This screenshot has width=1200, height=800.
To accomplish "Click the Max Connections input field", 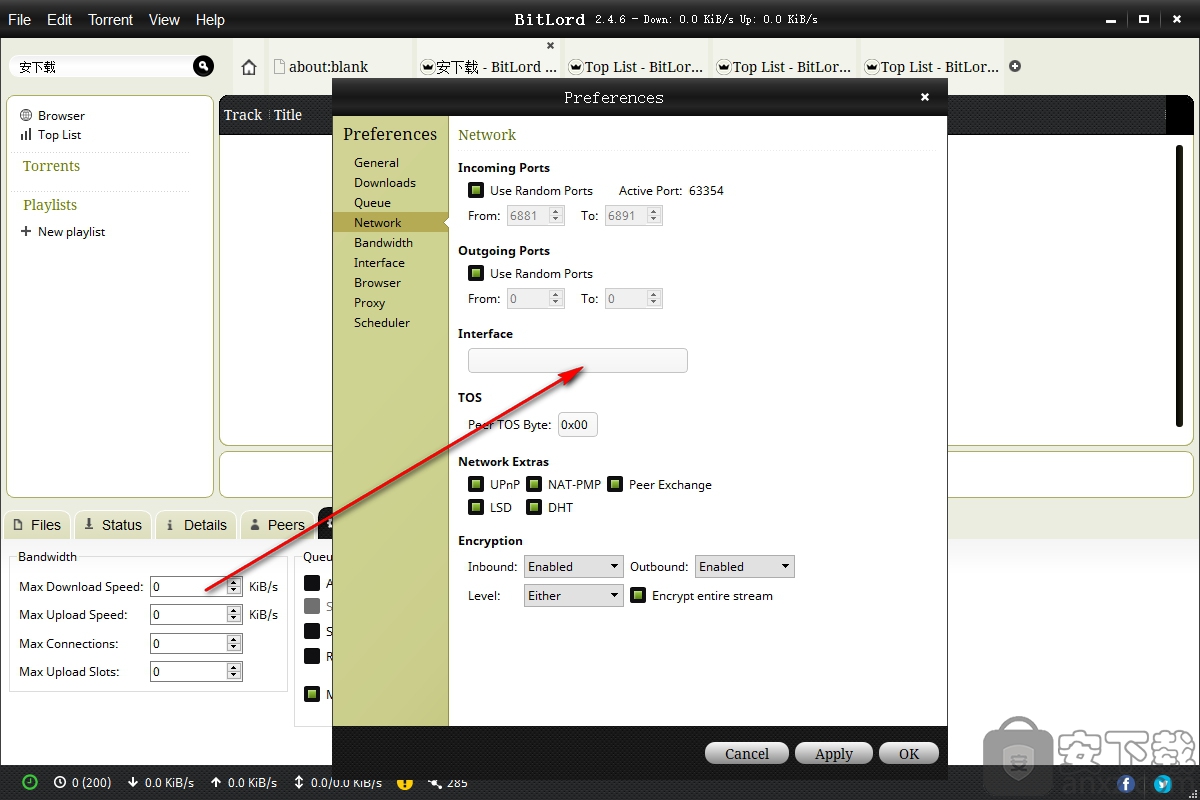I will pos(196,643).
